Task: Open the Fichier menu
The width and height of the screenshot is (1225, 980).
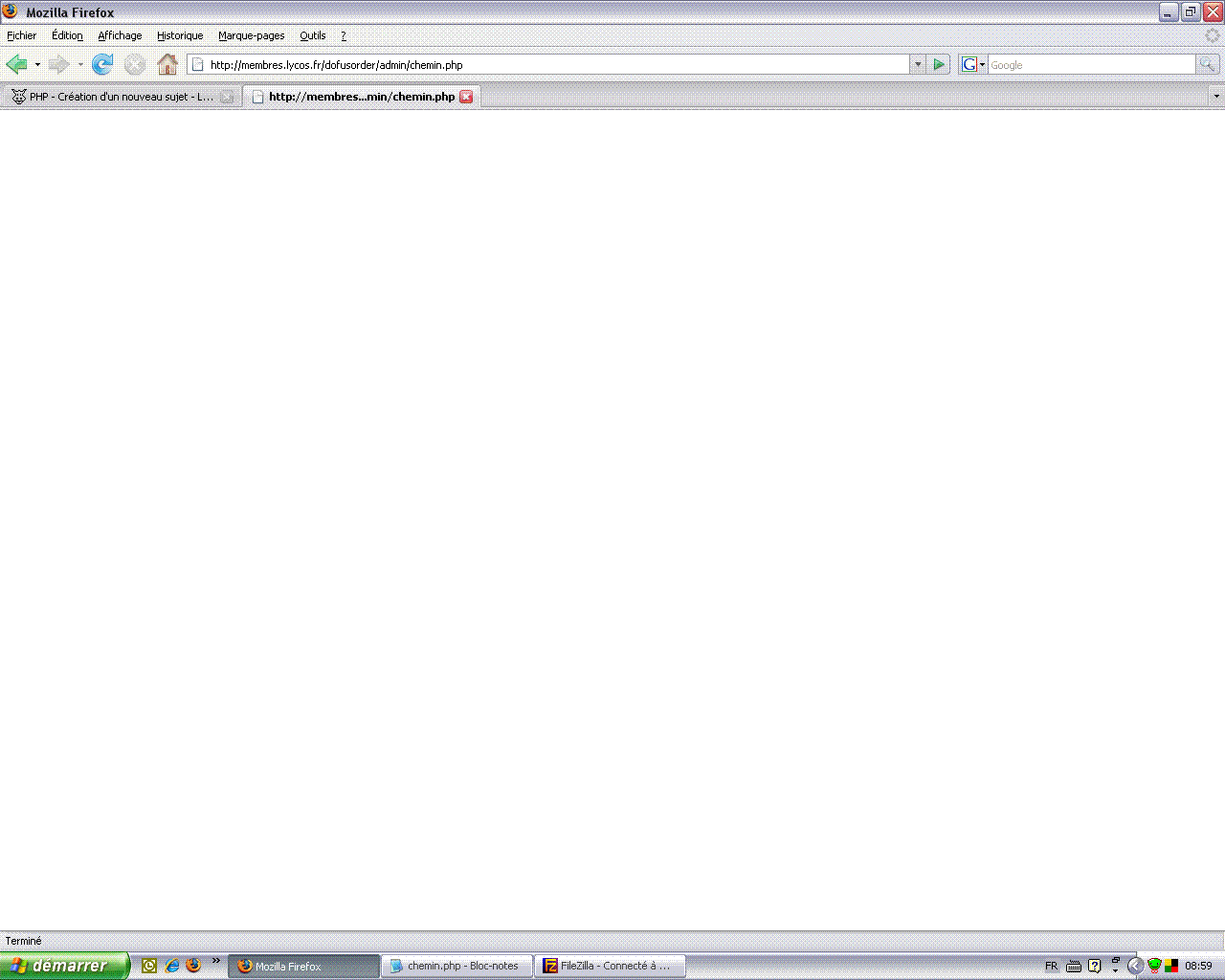Action: pyautogui.click(x=22, y=35)
